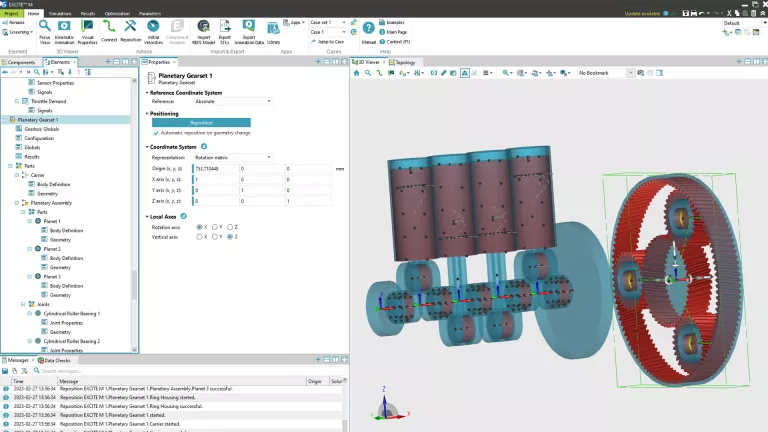Select Gearbox Globals tree item

tap(42, 129)
